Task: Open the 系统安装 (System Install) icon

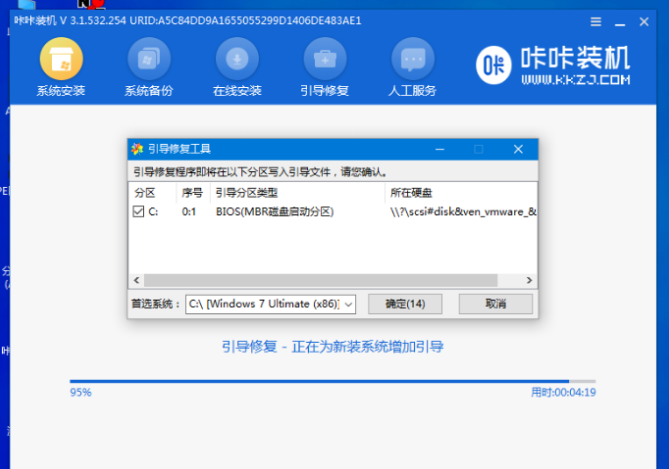Action: click(61, 62)
